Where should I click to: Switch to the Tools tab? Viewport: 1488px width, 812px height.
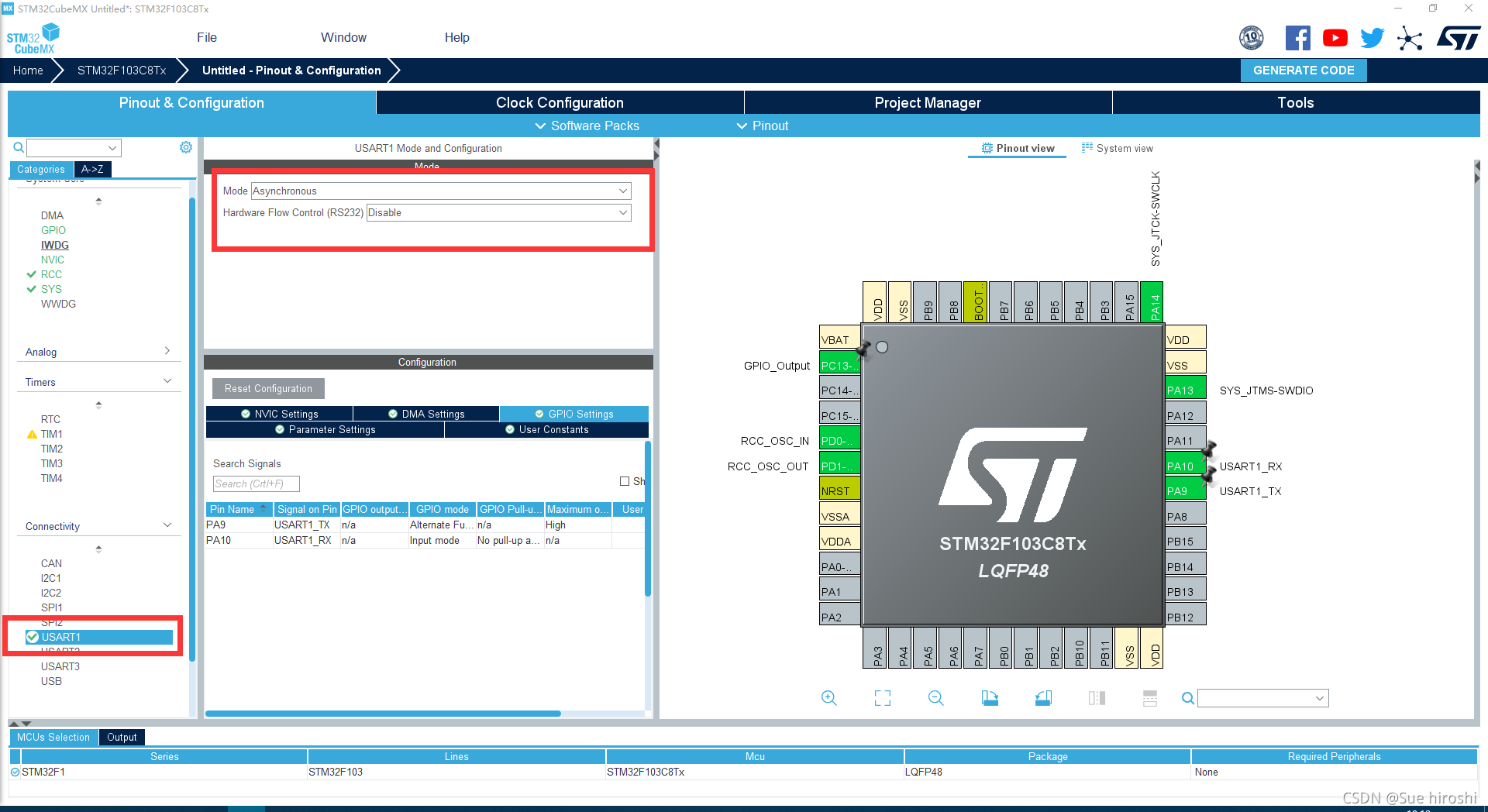click(x=1296, y=102)
